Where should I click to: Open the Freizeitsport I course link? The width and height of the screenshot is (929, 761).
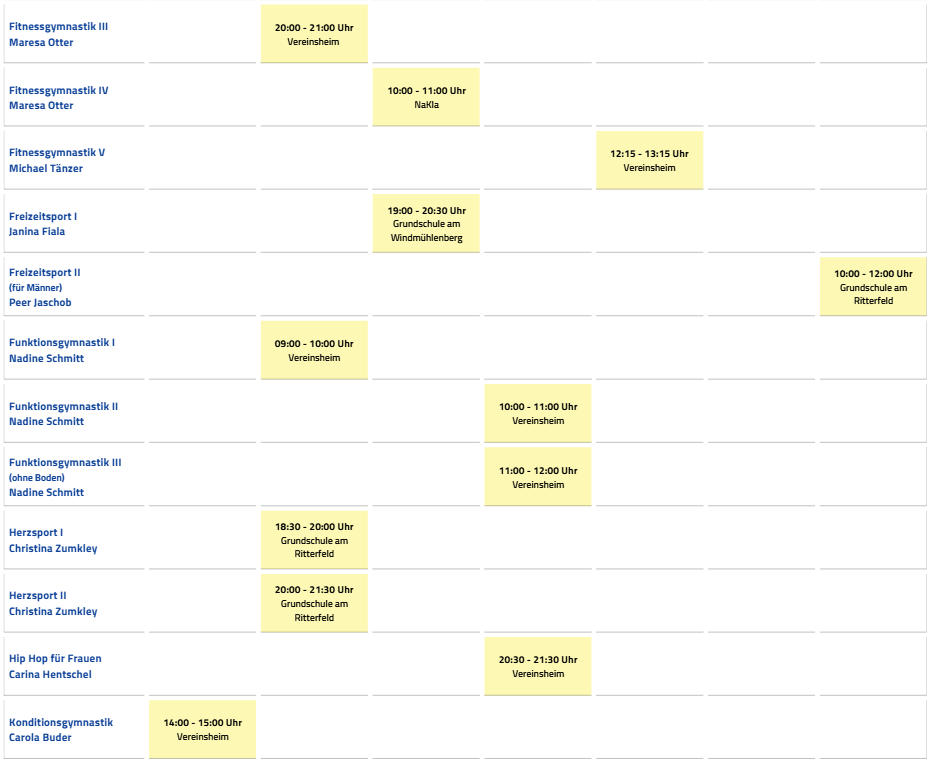click(x=43, y=217)
